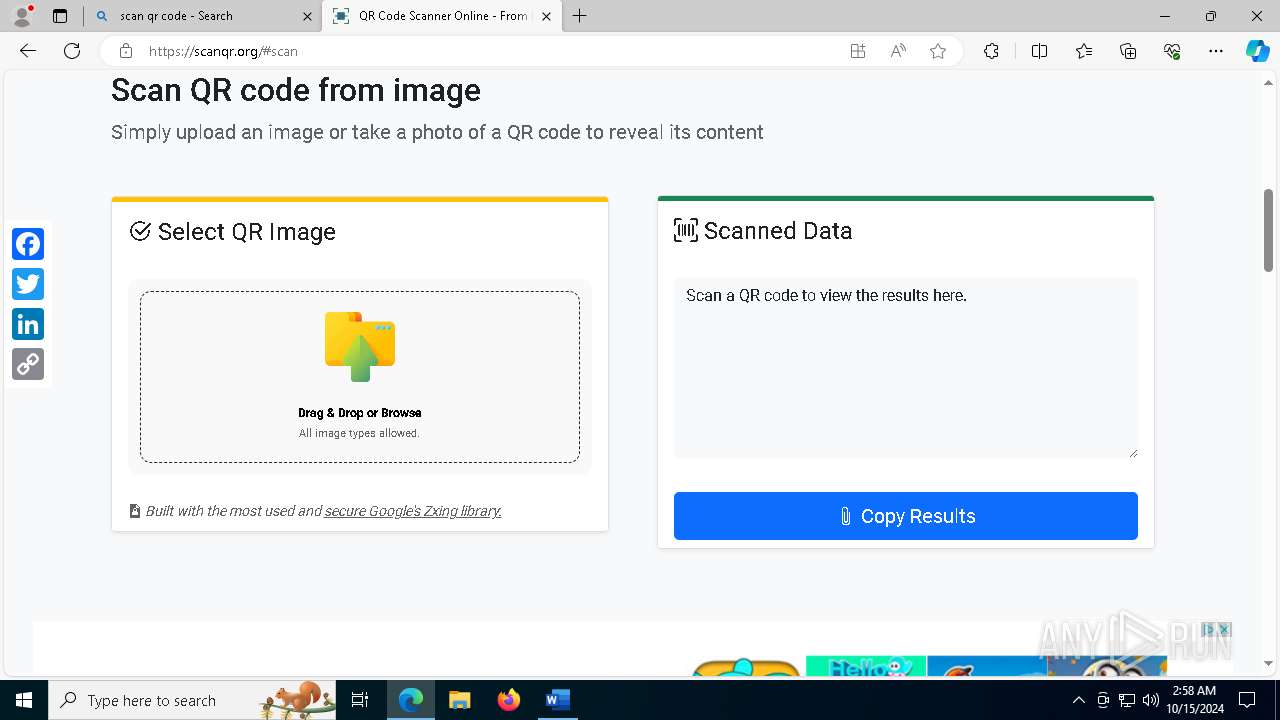Toggle Split screen view icon
The height and width of the screenshot is (720, 1280).
1039,51
